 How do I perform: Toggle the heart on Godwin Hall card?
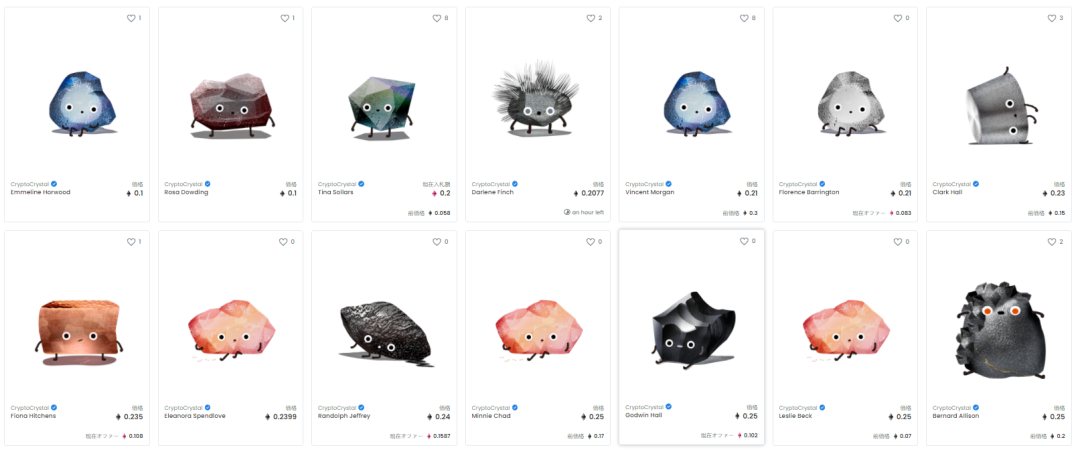(744, 241)
